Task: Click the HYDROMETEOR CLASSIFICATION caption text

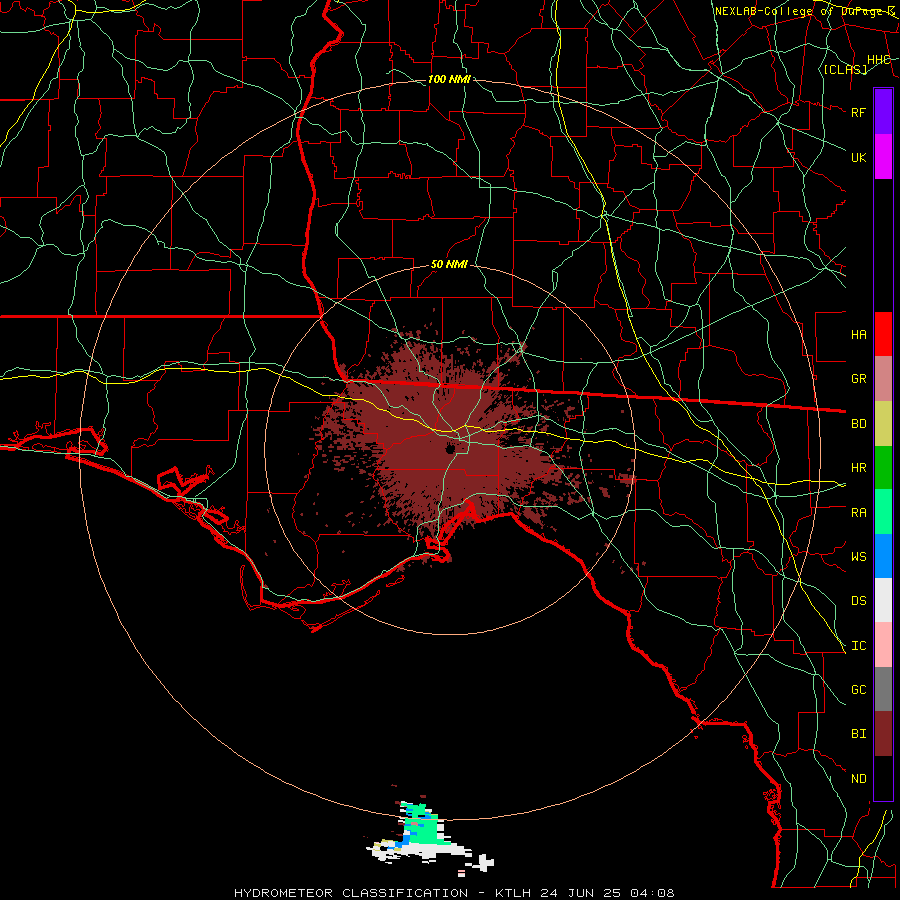Action: pyautogui.click(x=351, y=893)
